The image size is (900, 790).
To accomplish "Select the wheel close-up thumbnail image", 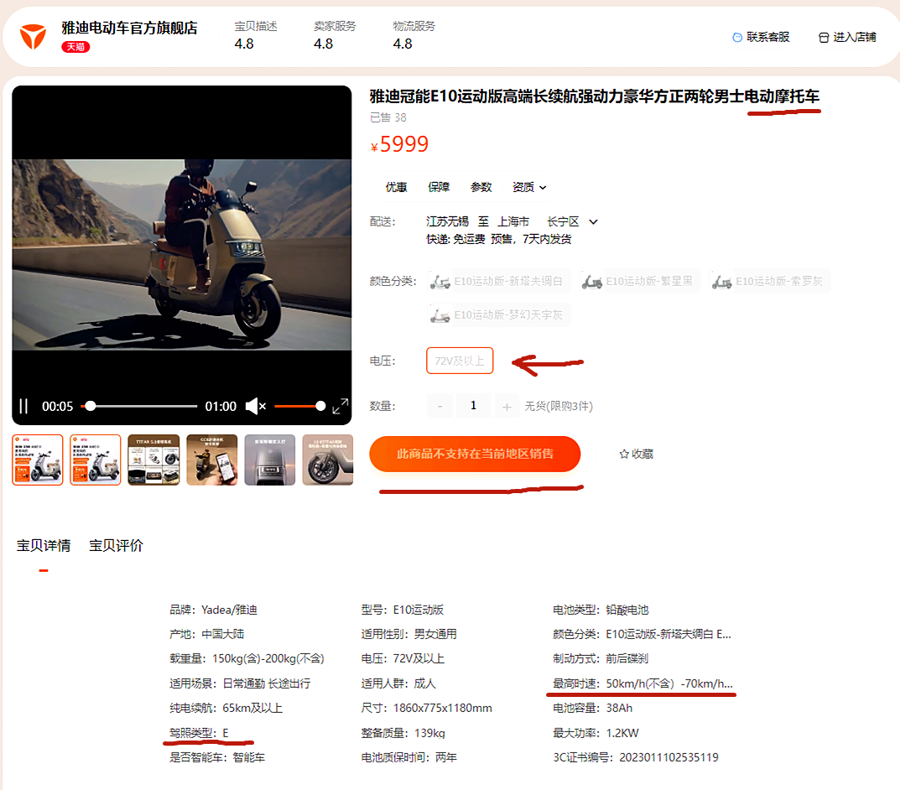I will pos(328,460).
